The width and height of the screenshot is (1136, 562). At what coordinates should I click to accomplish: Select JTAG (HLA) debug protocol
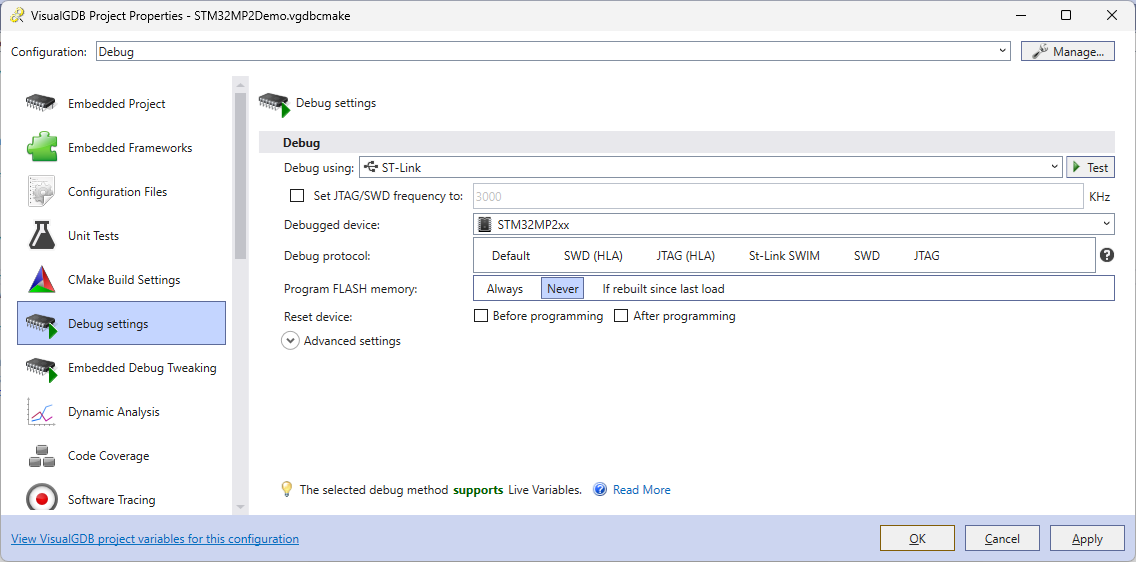[685, 256]
